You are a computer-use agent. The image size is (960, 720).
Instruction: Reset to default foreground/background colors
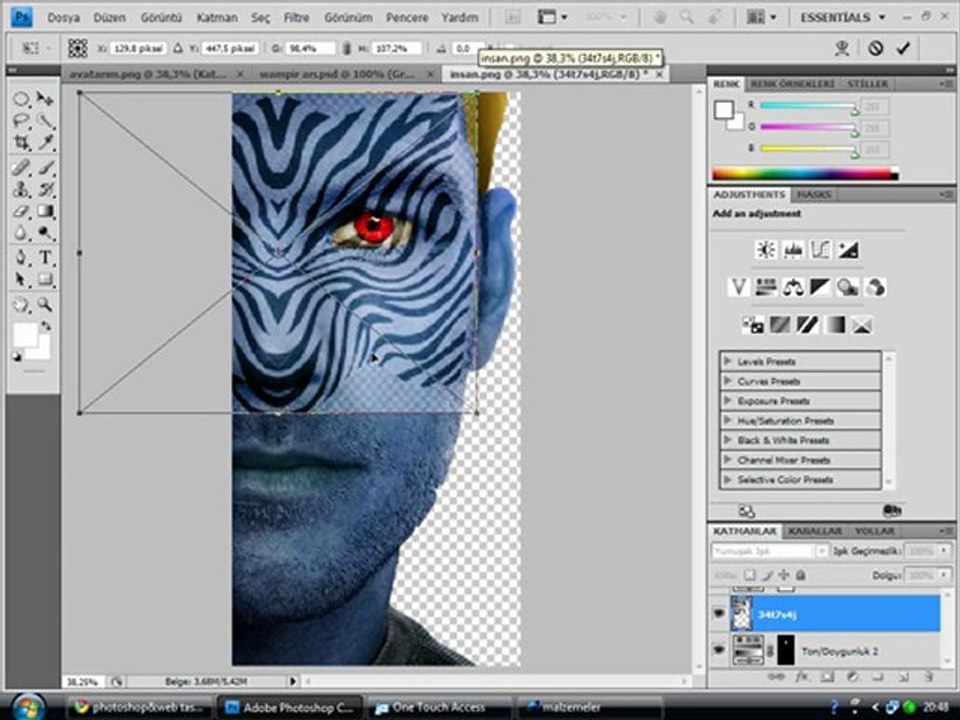(17, 358)
